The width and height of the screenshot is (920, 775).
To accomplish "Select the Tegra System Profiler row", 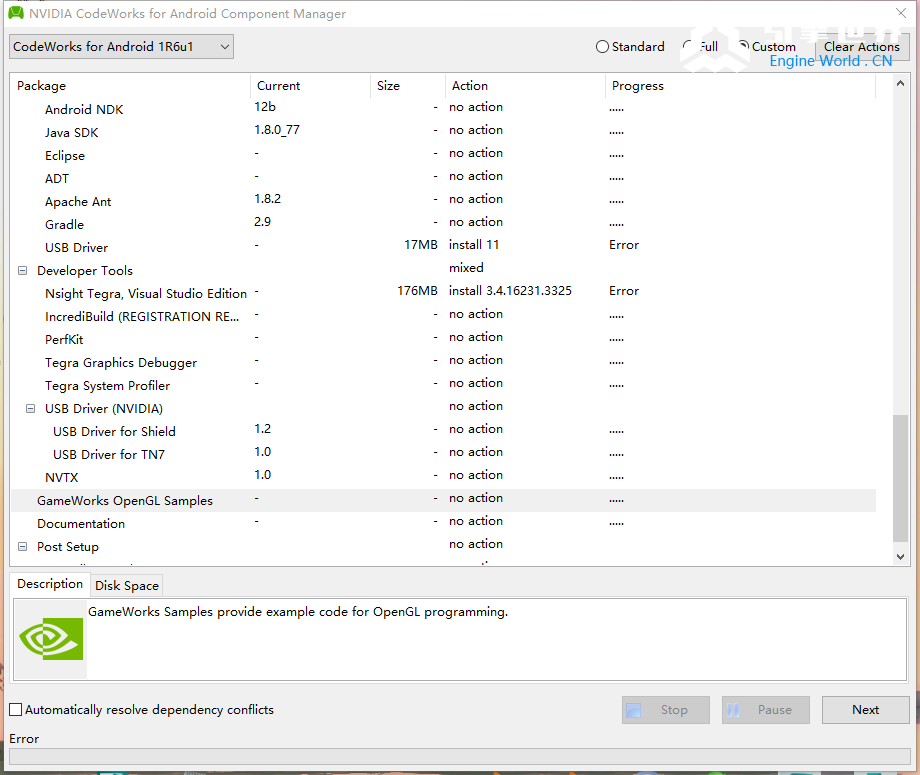I will [x=443, y=385].
